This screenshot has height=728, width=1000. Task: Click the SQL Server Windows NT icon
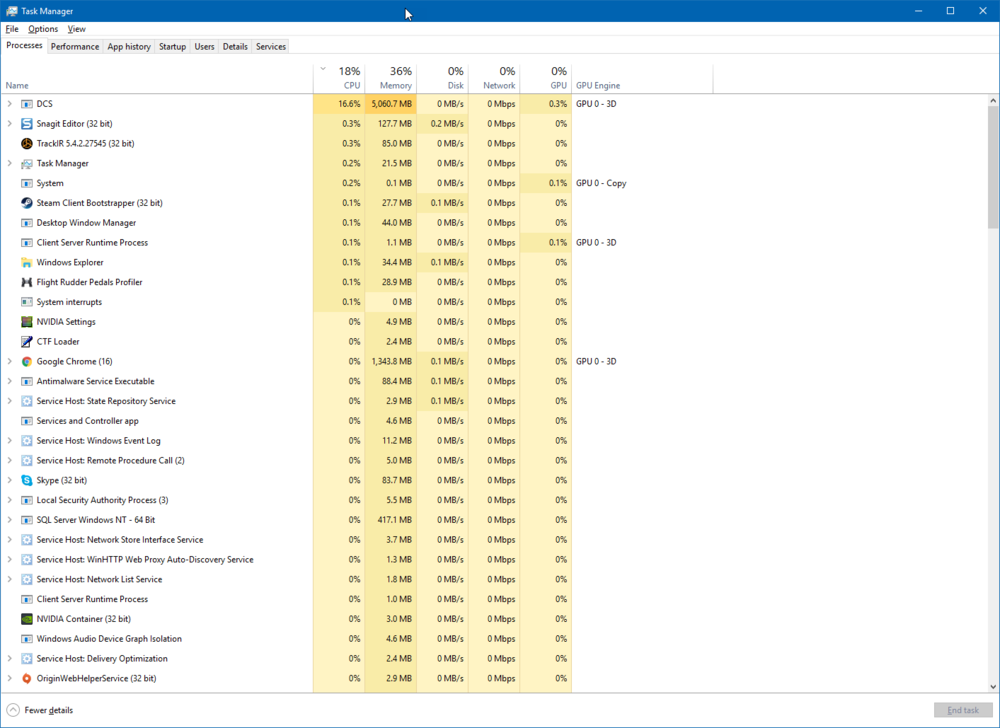pos(27,520)
